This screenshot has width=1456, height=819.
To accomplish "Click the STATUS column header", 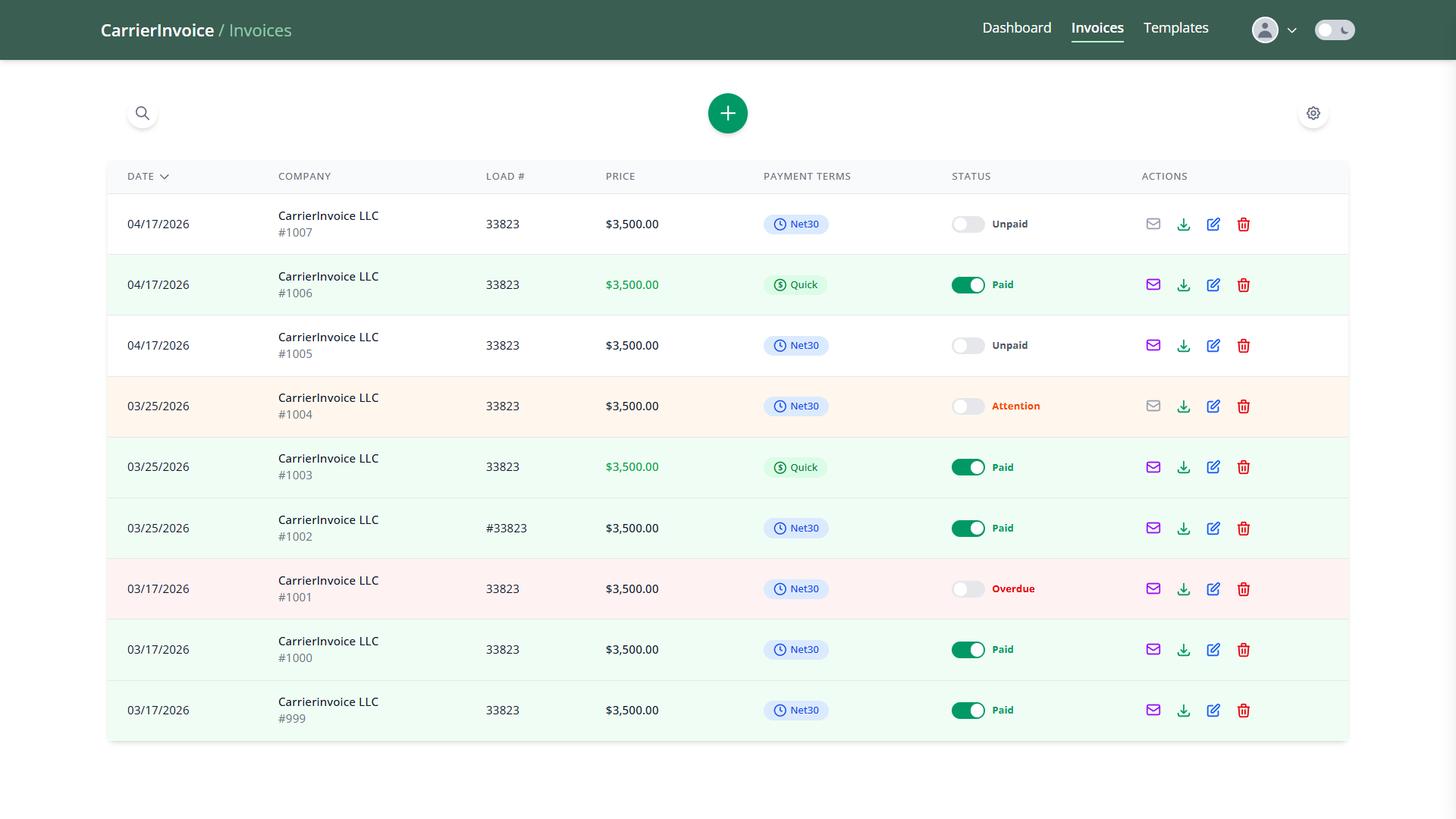I will [971, 177].
